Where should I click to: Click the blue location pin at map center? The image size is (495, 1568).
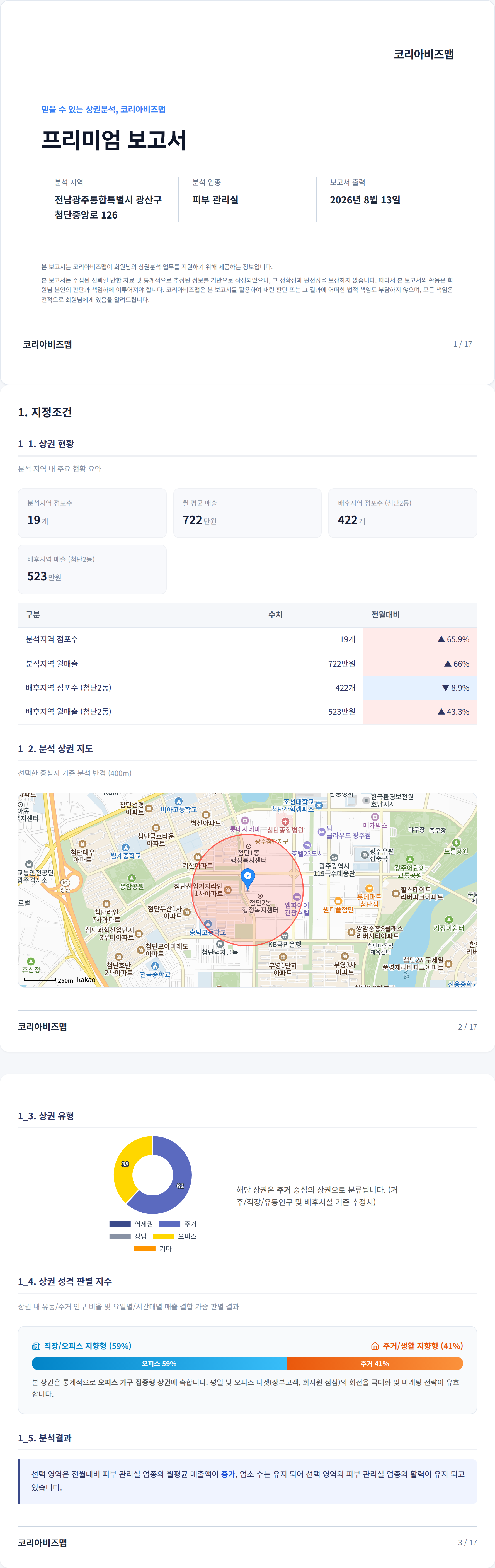pyautogui.click(x=248, y=879)
